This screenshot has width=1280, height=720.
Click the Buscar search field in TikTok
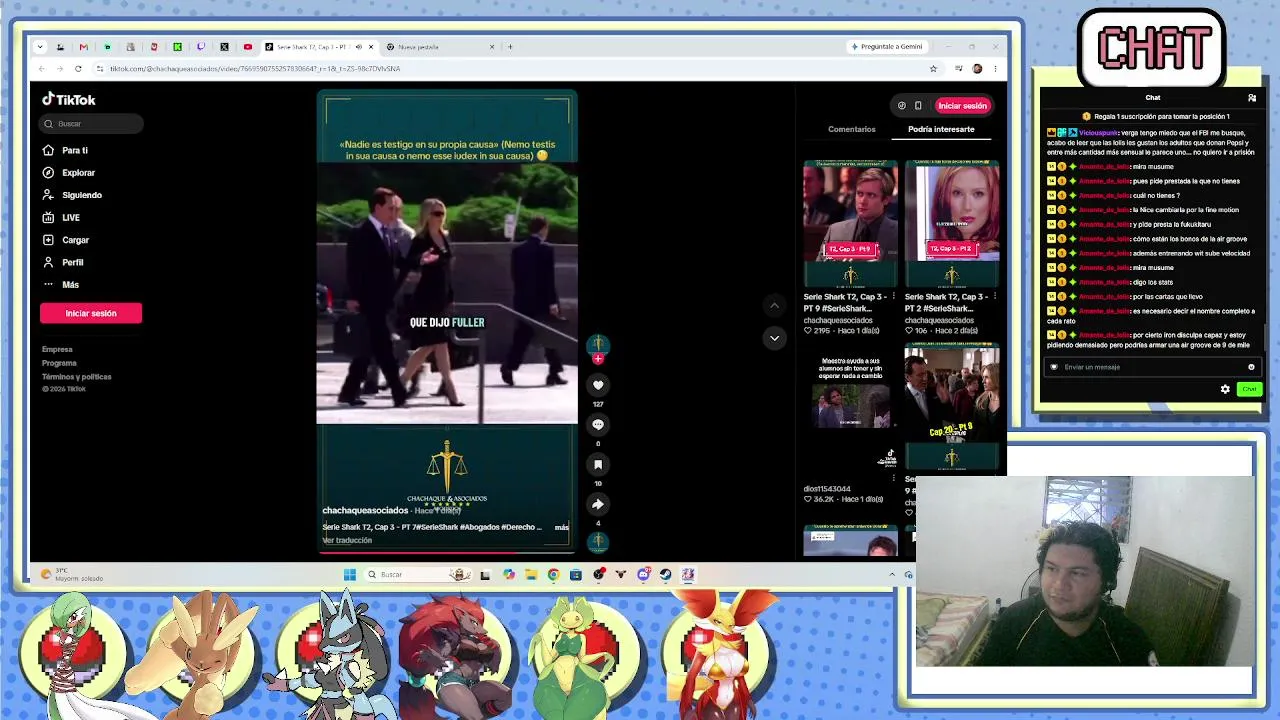click(92, 124)
